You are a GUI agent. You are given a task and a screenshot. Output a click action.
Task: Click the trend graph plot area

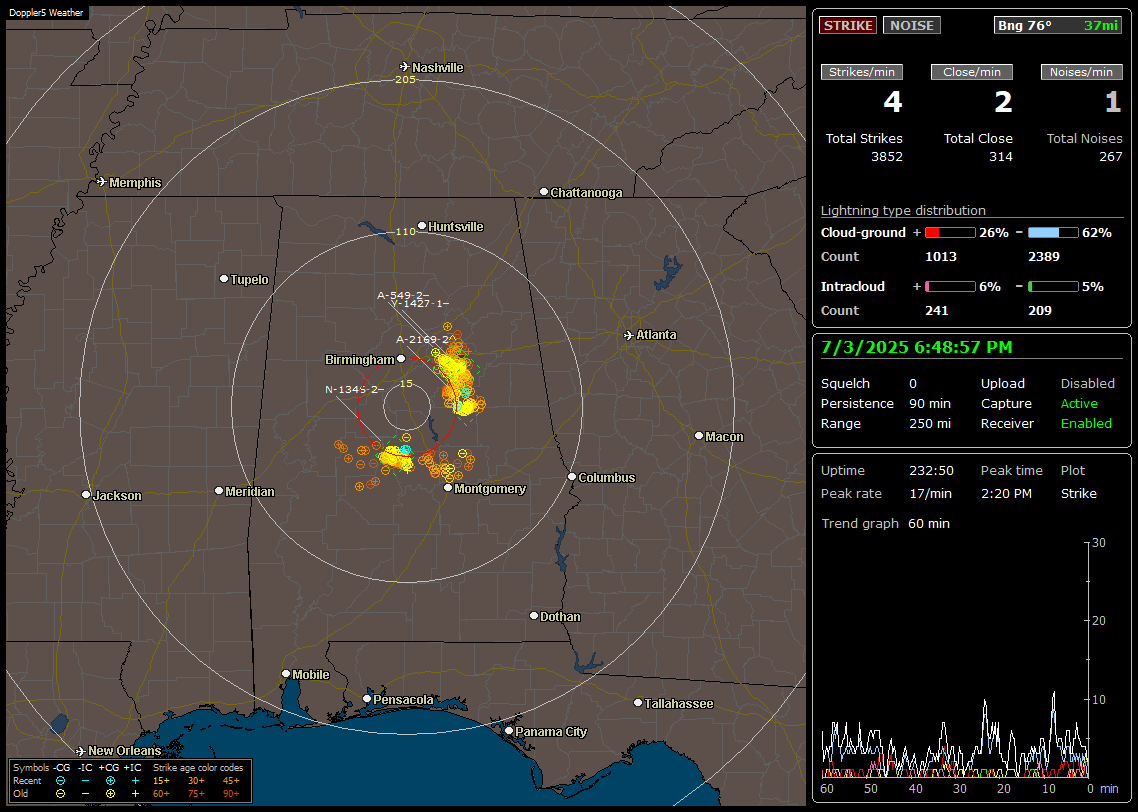[954, 659]
